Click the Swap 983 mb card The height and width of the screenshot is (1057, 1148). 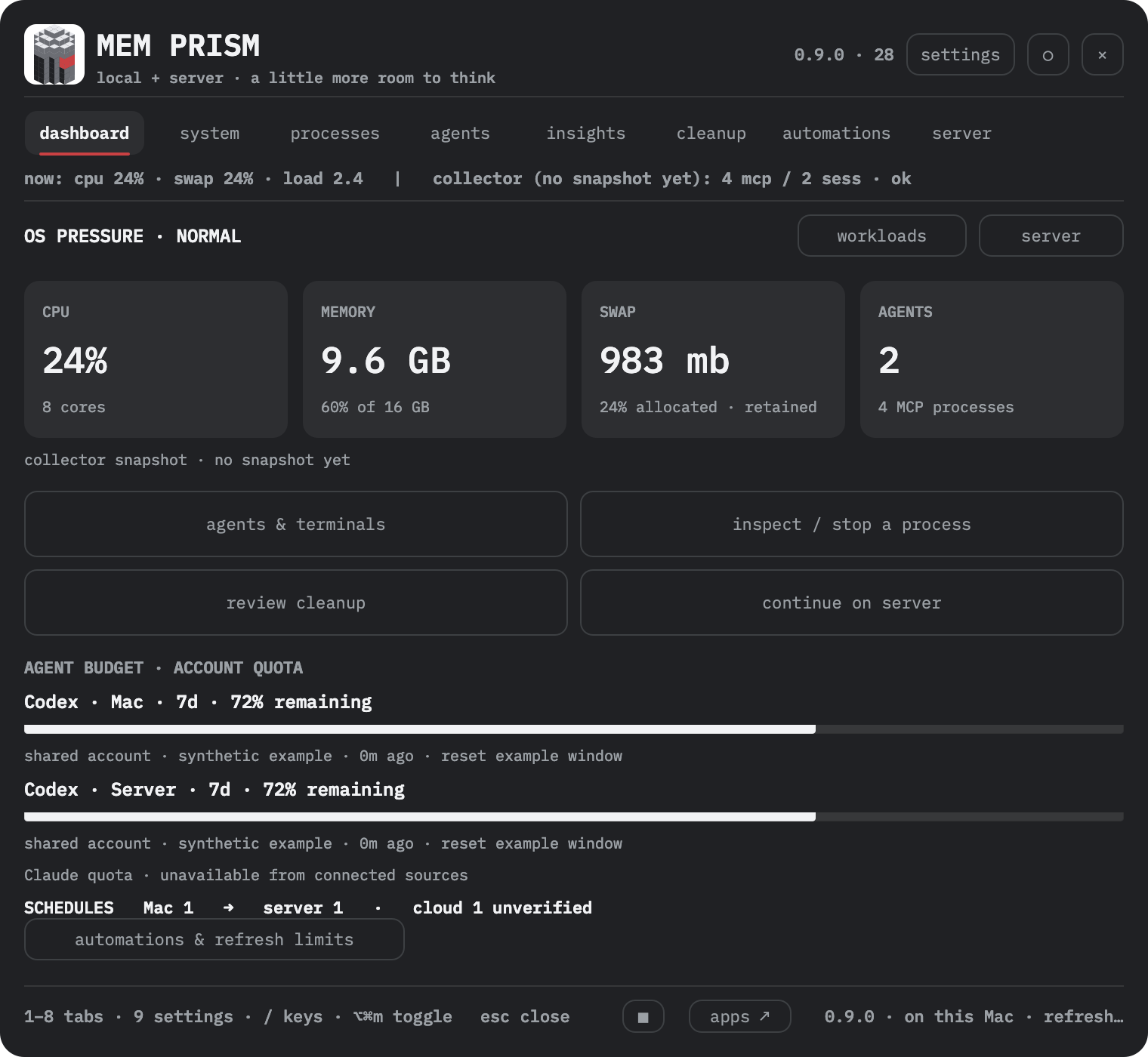tap(713, 359)
